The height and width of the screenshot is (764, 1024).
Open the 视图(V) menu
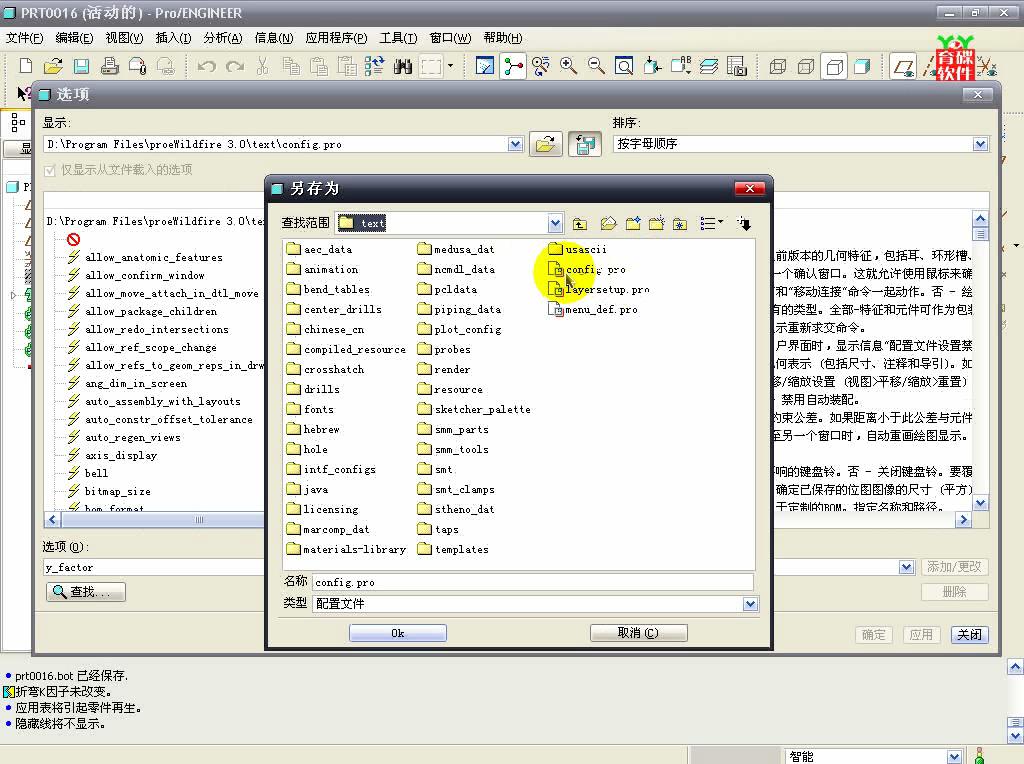[124, 38]
